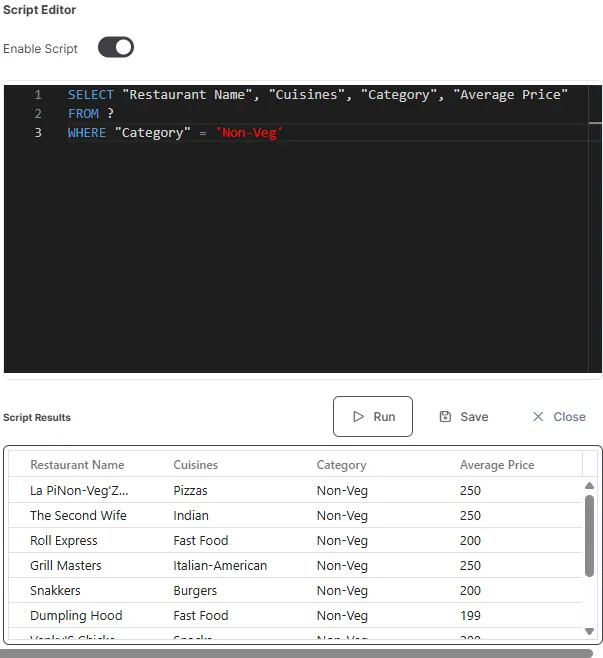The image size is (603, 658).
Task: Click the Category column header
Action: click(341, 465)
